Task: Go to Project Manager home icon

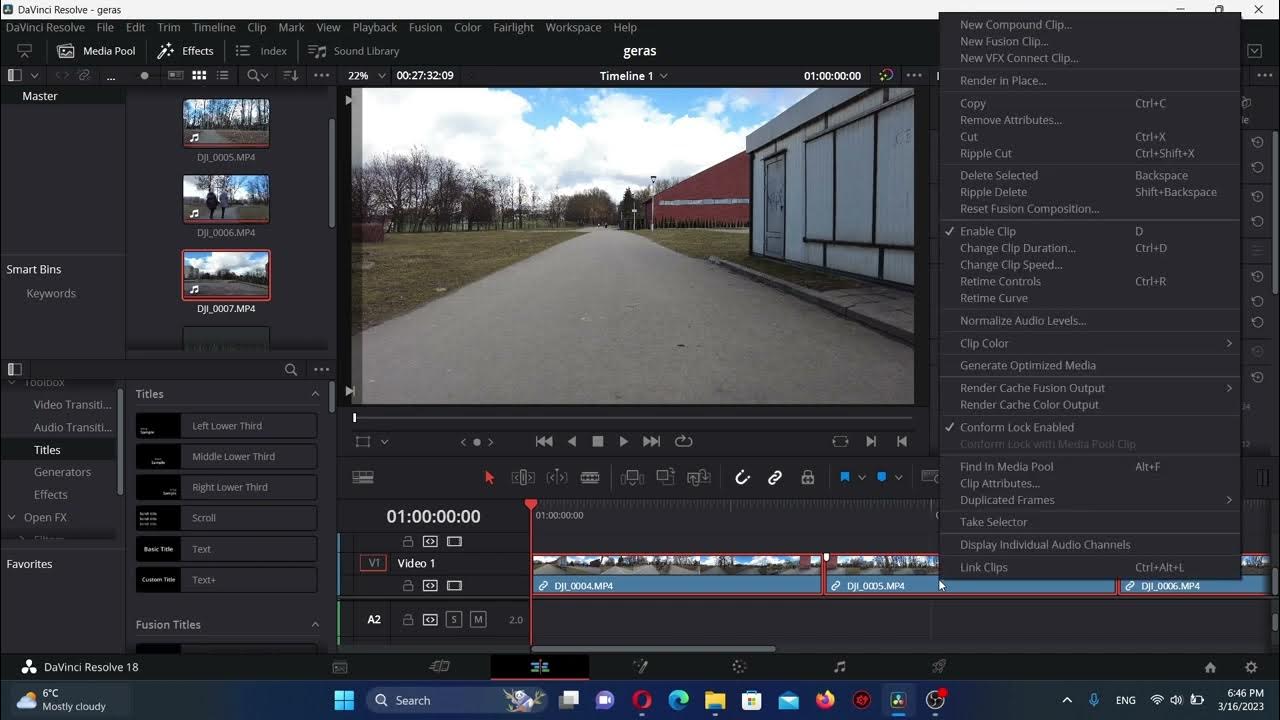Action: point(1210,667)
